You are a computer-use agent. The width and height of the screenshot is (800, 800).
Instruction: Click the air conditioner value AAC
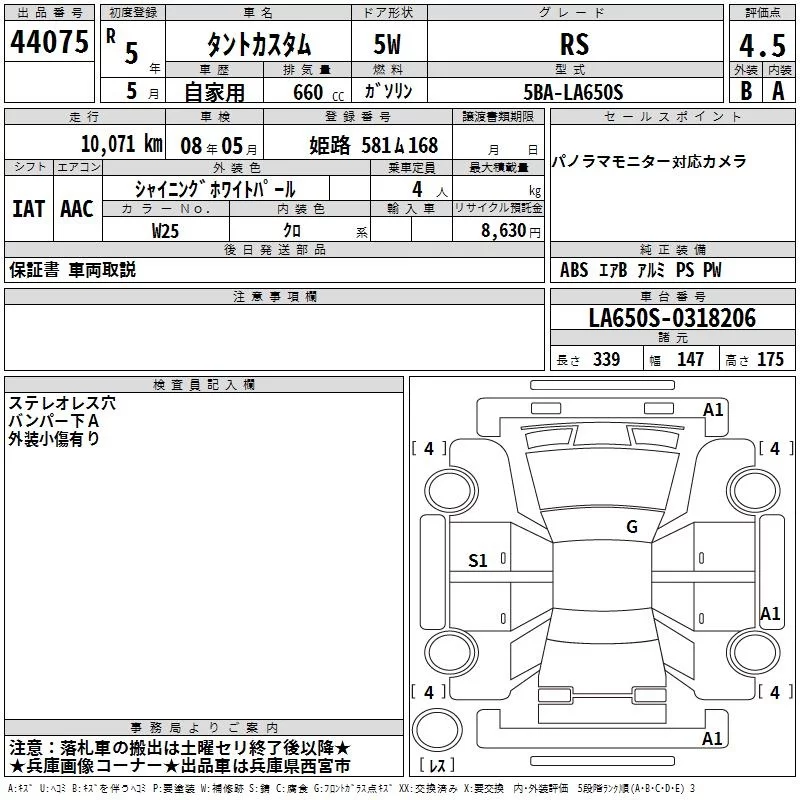(77, 209)
